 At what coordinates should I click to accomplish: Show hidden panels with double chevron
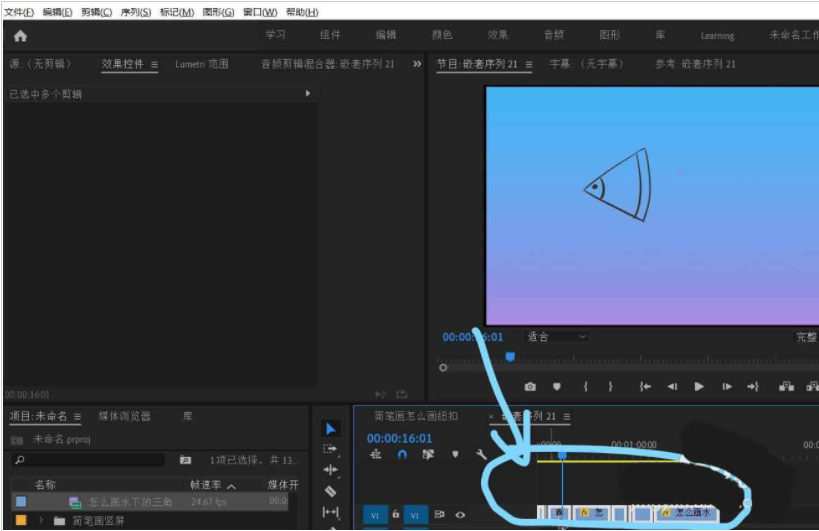point(417,64)
